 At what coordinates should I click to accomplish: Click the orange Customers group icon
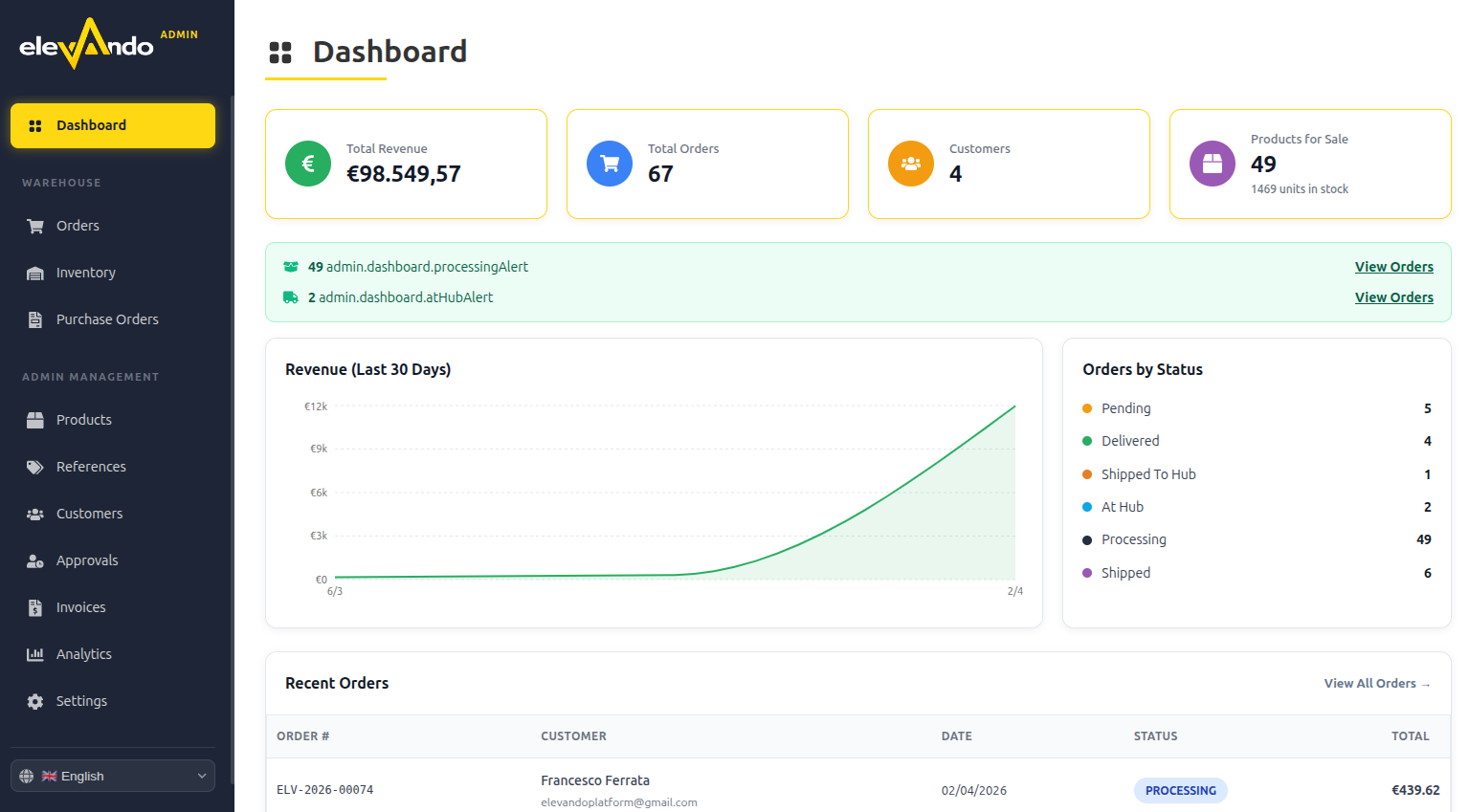click(911, 164)
